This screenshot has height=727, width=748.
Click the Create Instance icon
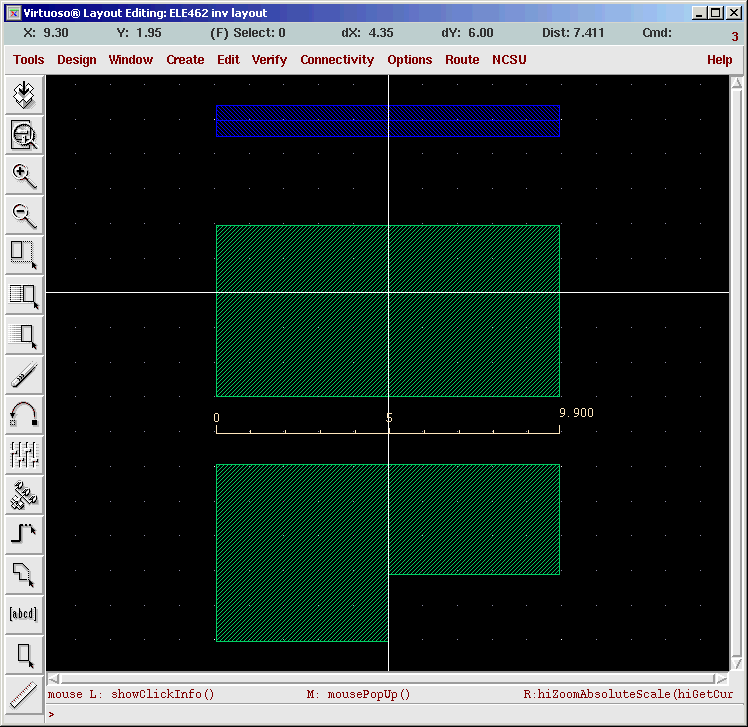coord(24,495)
